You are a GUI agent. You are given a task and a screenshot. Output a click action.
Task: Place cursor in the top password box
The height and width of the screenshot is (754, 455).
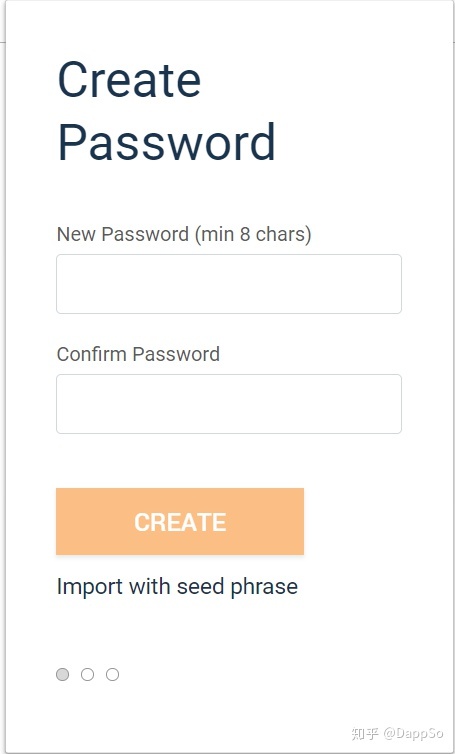(229, 284)
